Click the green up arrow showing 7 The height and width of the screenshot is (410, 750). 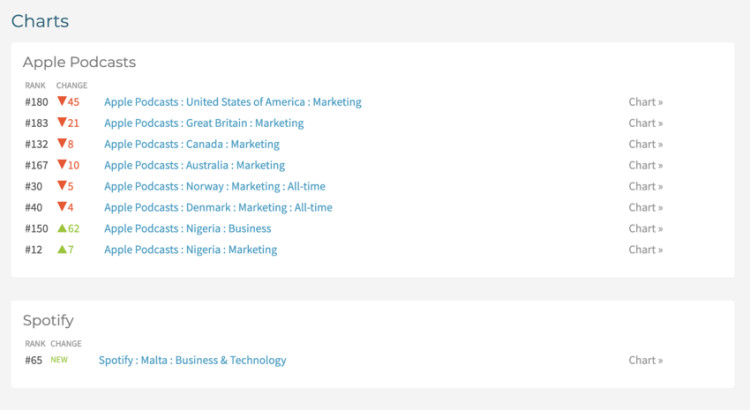(x=62, y=249)
